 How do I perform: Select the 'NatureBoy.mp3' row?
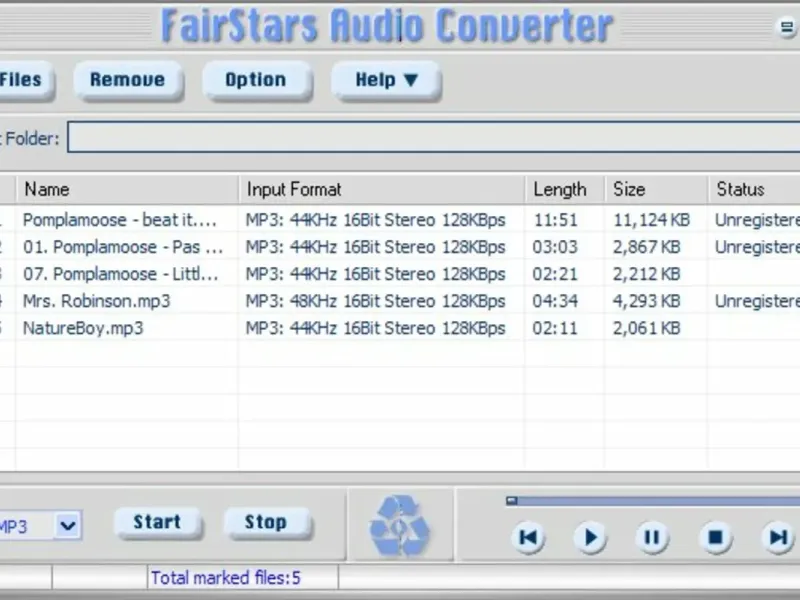pos(400,328)
